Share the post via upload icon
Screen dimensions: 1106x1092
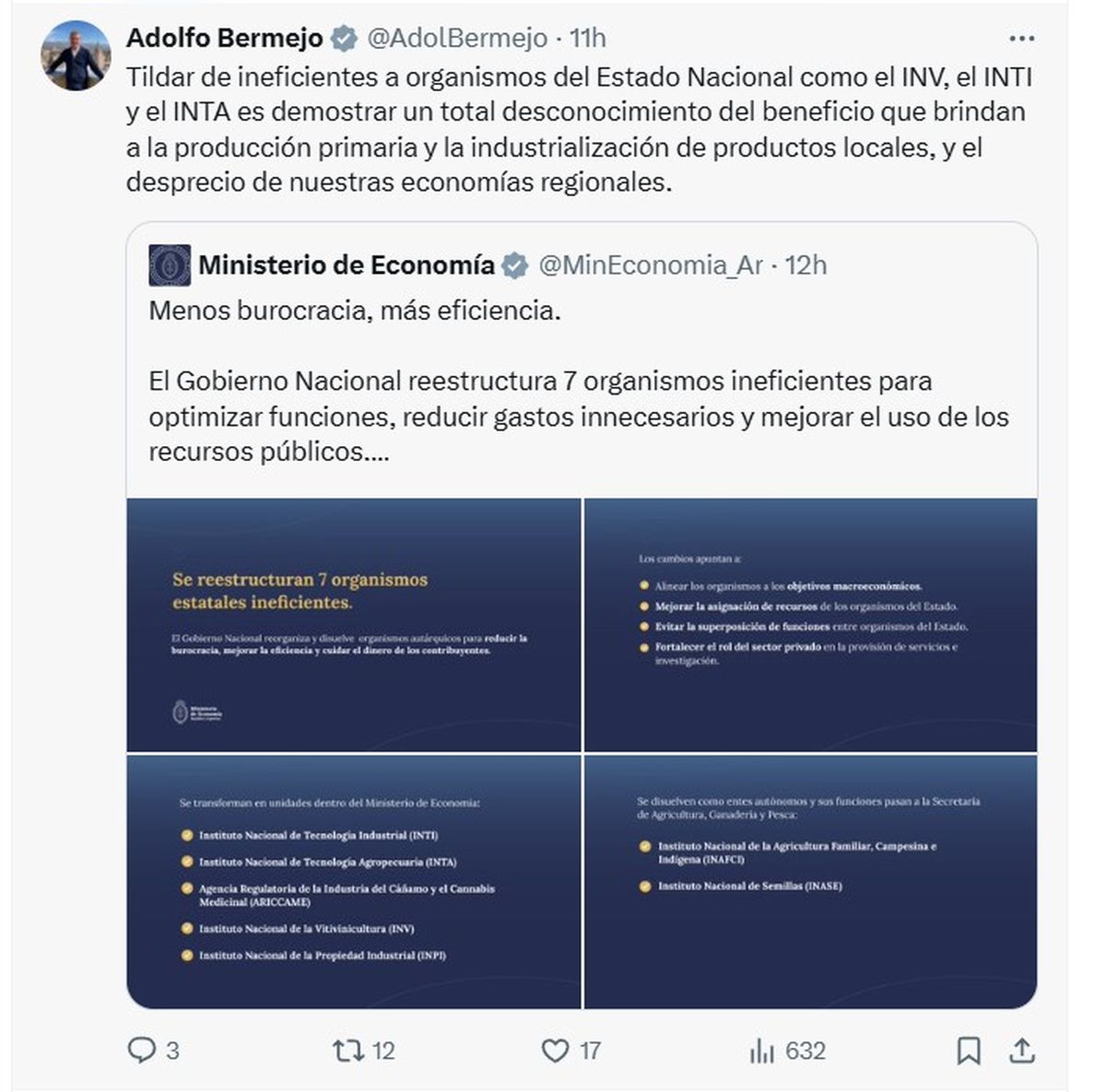tap(1022, 1050)
